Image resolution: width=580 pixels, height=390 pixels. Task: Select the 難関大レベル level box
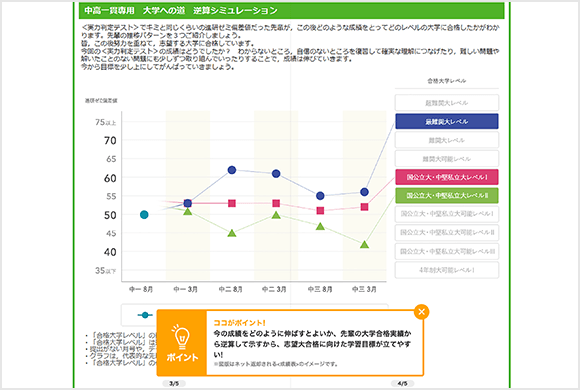point(446,140)
